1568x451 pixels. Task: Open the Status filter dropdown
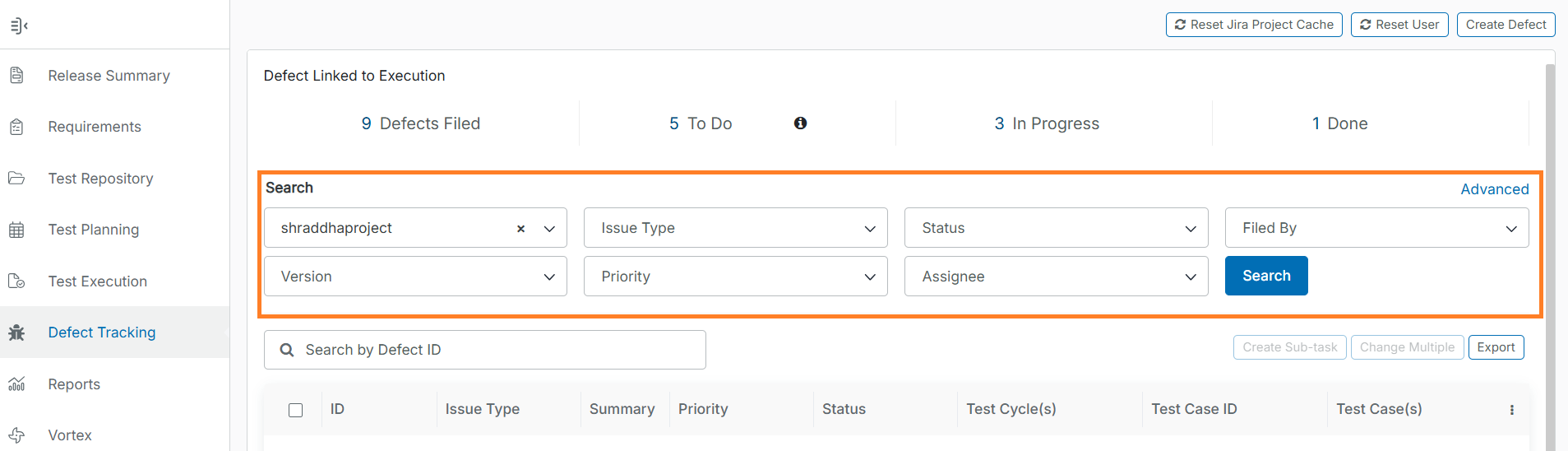coord(1056,228)
